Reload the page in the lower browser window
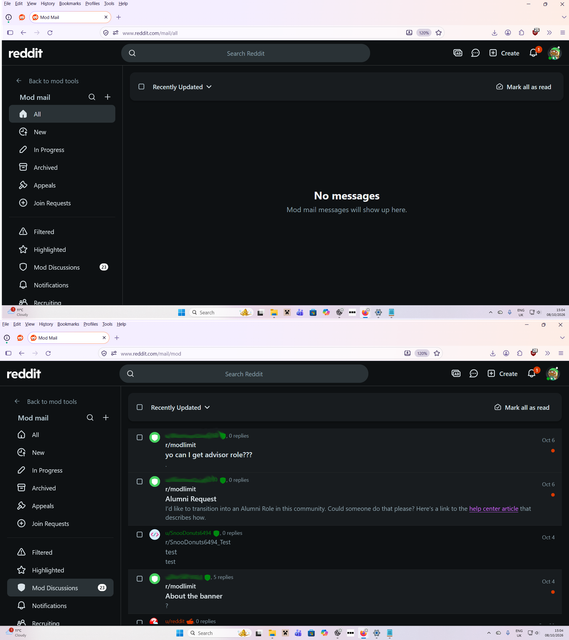This screenshot has height=640, width=569. coord(48,353)
